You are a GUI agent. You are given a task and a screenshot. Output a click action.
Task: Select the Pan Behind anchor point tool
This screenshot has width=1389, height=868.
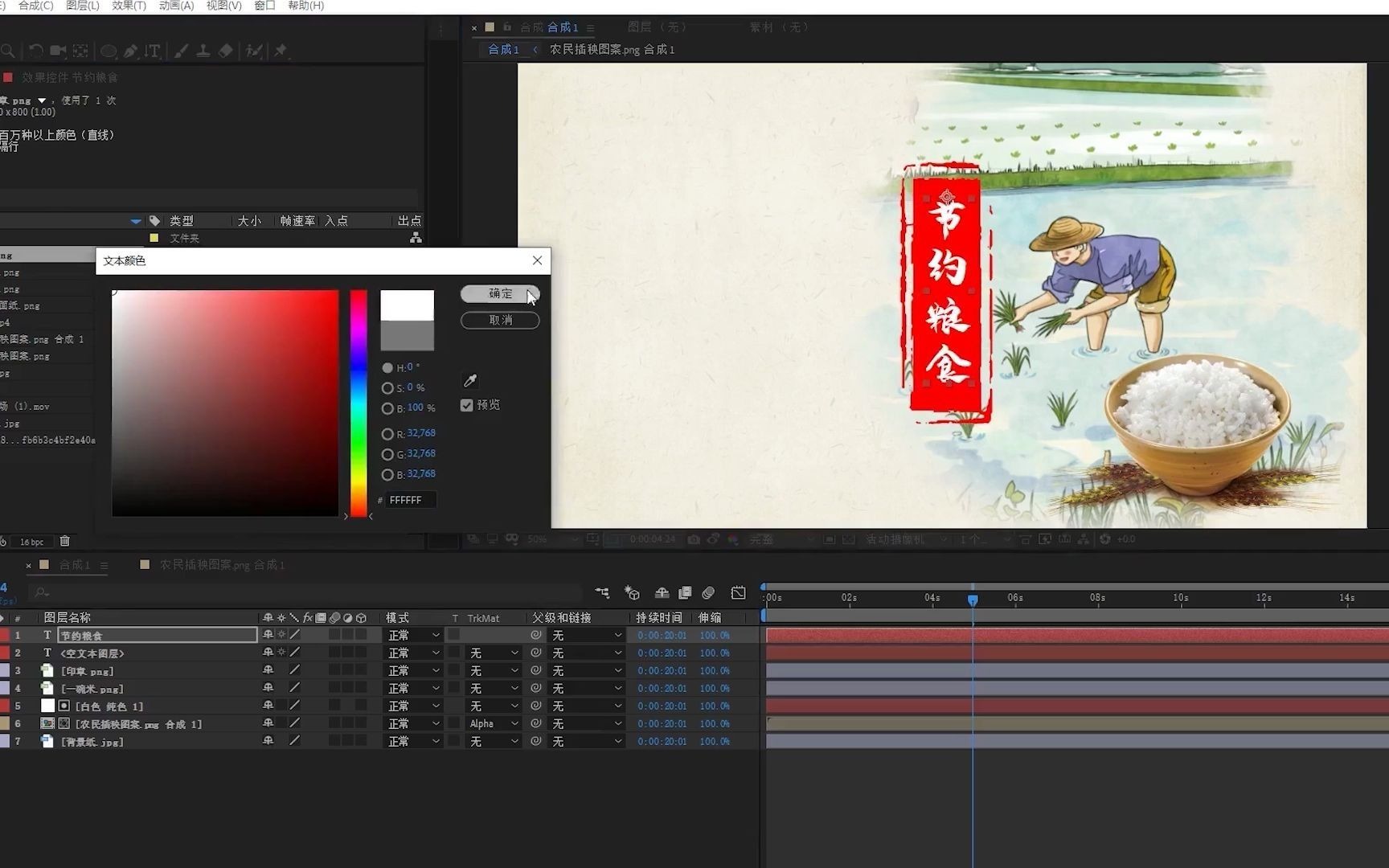tap(80, 51)
